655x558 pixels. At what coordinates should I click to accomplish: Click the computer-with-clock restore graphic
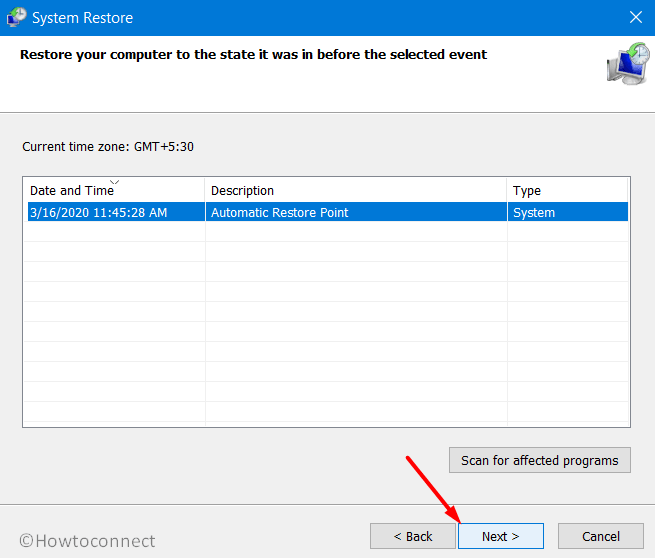[x=628, y=64]
